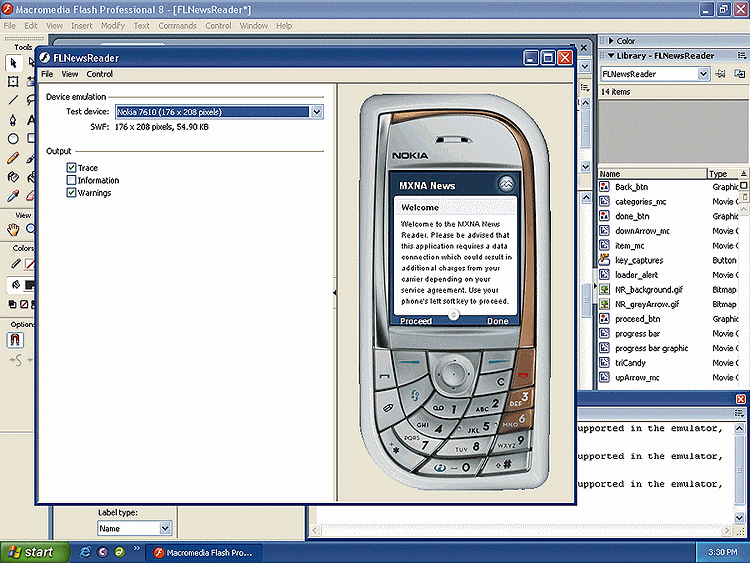Open the Commands menu in Flash
The height and width of the screenshot is (563, 750).
click(x=177, y=25)
